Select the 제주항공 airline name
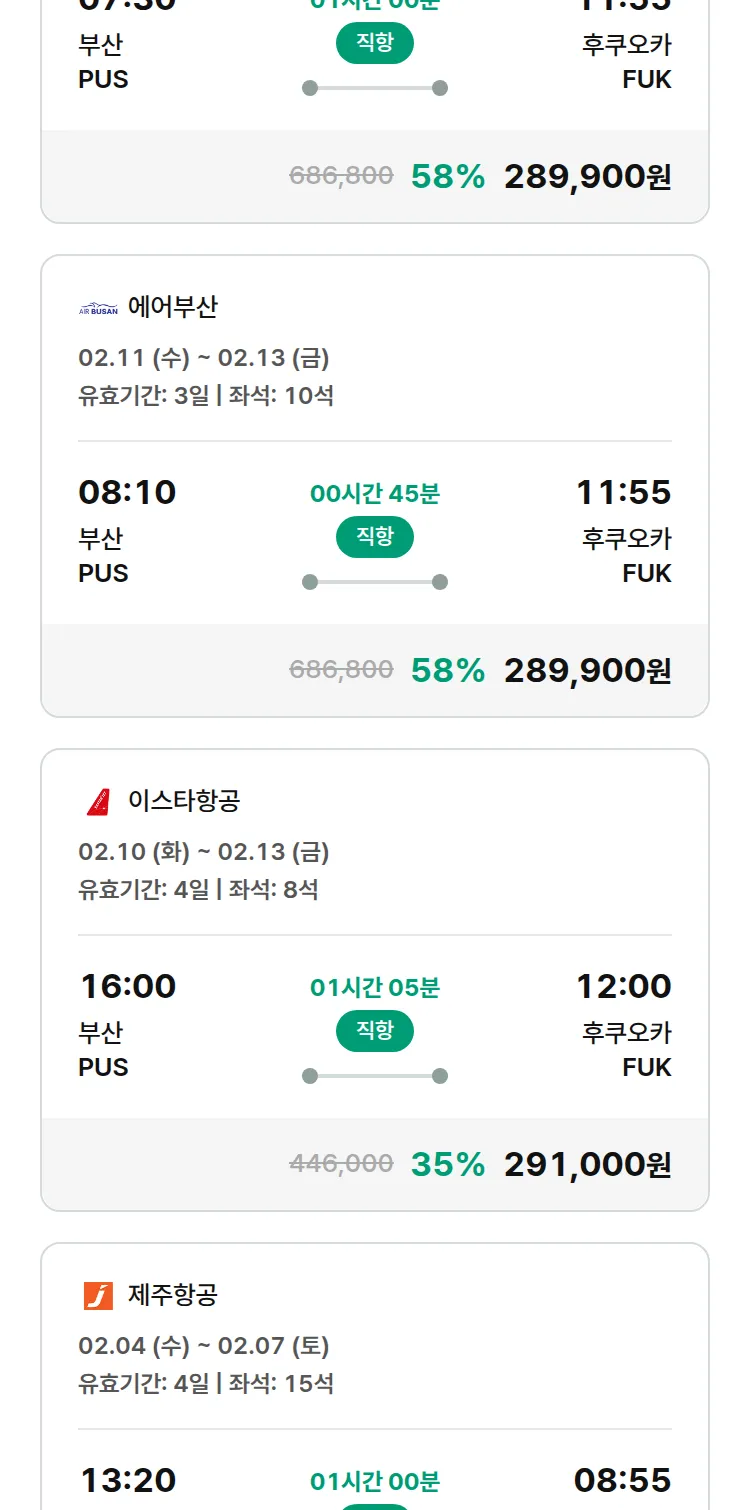 (172, 1295)
